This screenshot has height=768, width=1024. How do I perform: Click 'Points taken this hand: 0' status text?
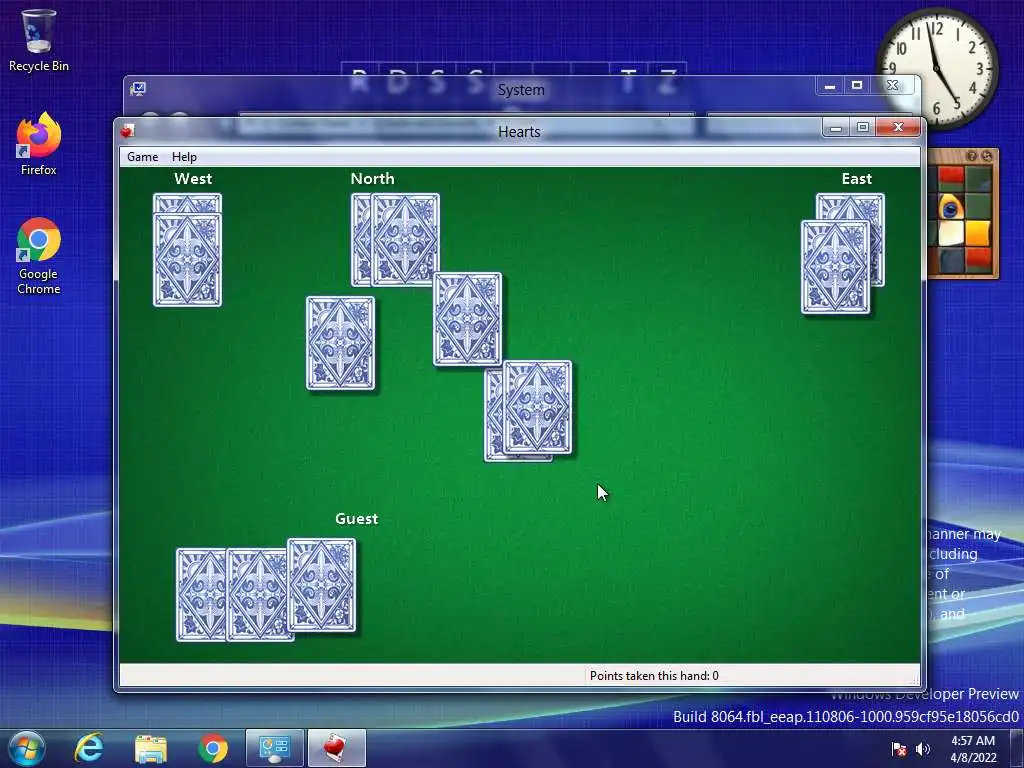click(654, 675)
